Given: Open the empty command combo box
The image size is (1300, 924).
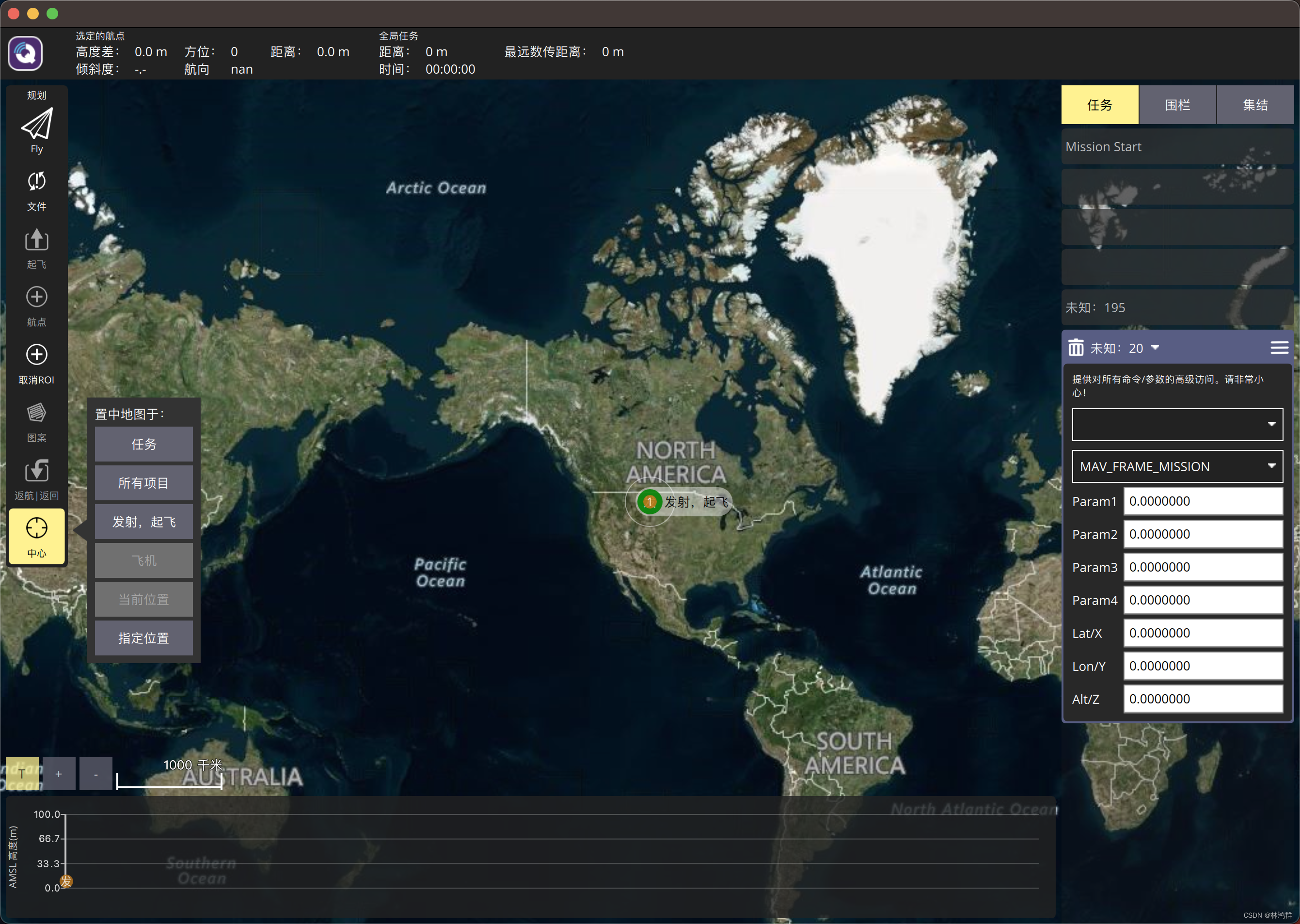Looking at the screenshot, I should pyautogui.click(x=1177, y=424).
